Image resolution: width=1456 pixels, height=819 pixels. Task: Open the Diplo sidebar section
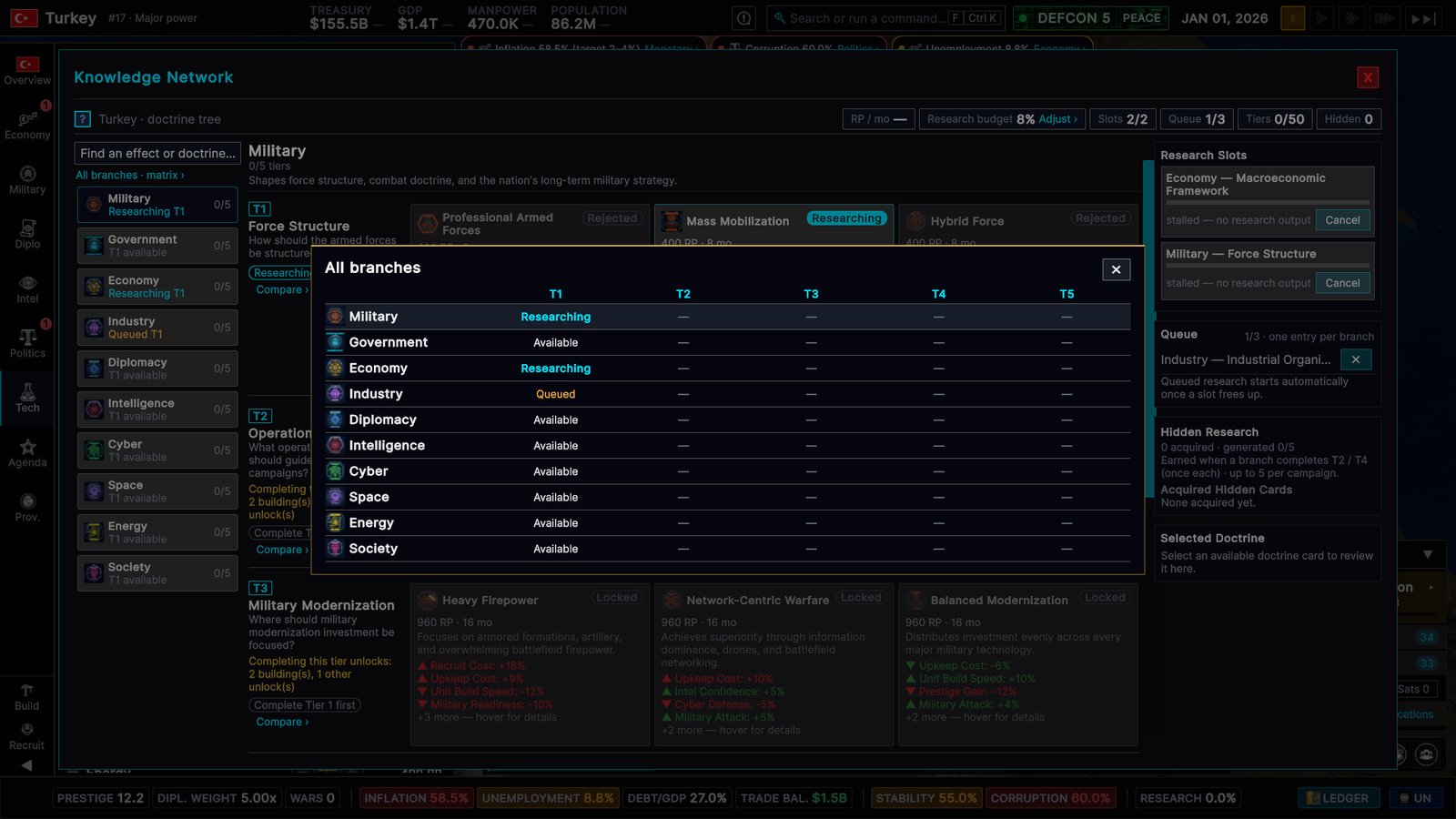[27, 235]
